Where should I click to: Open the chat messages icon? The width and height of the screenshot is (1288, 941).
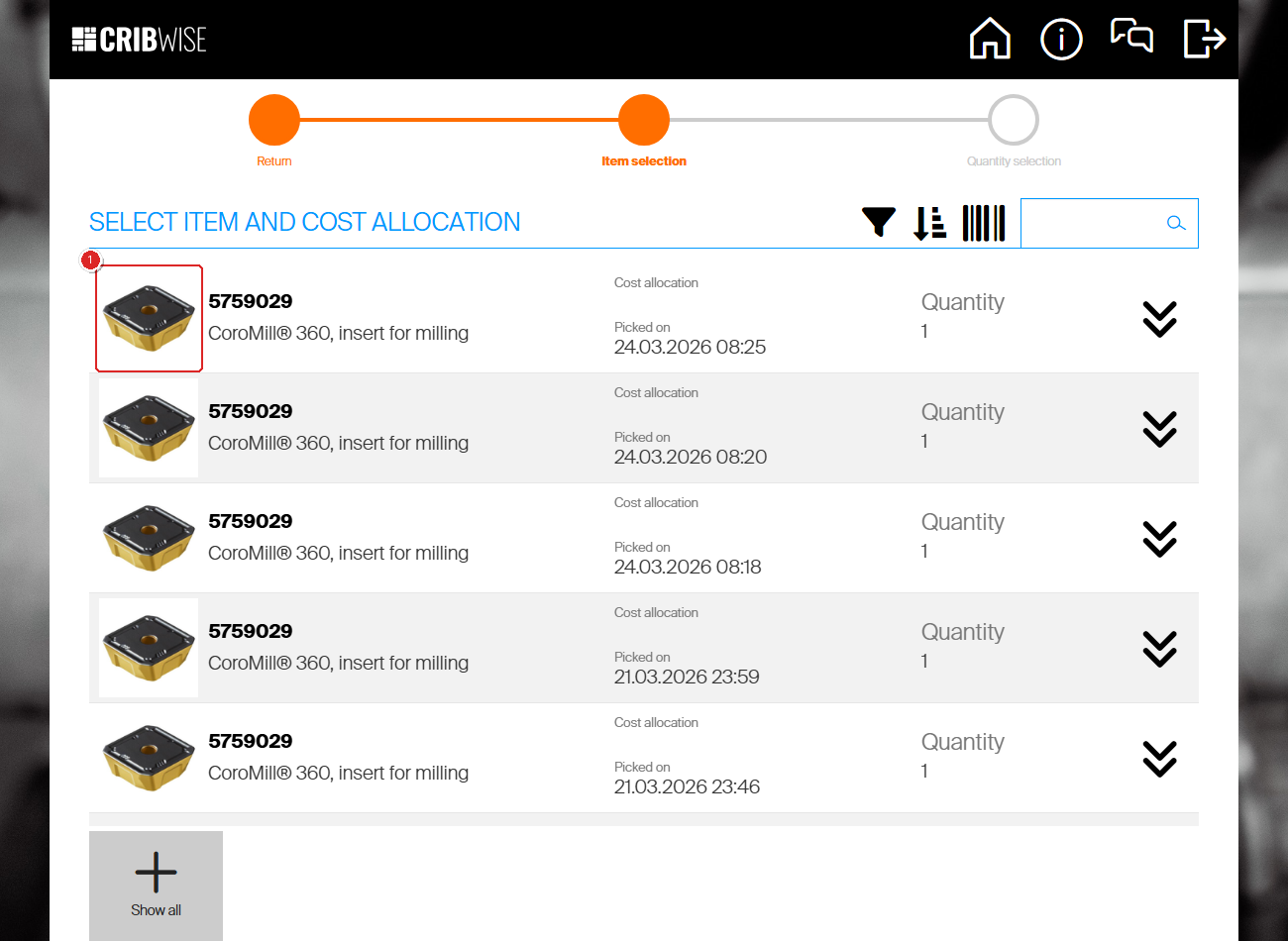click(1131, 37)
